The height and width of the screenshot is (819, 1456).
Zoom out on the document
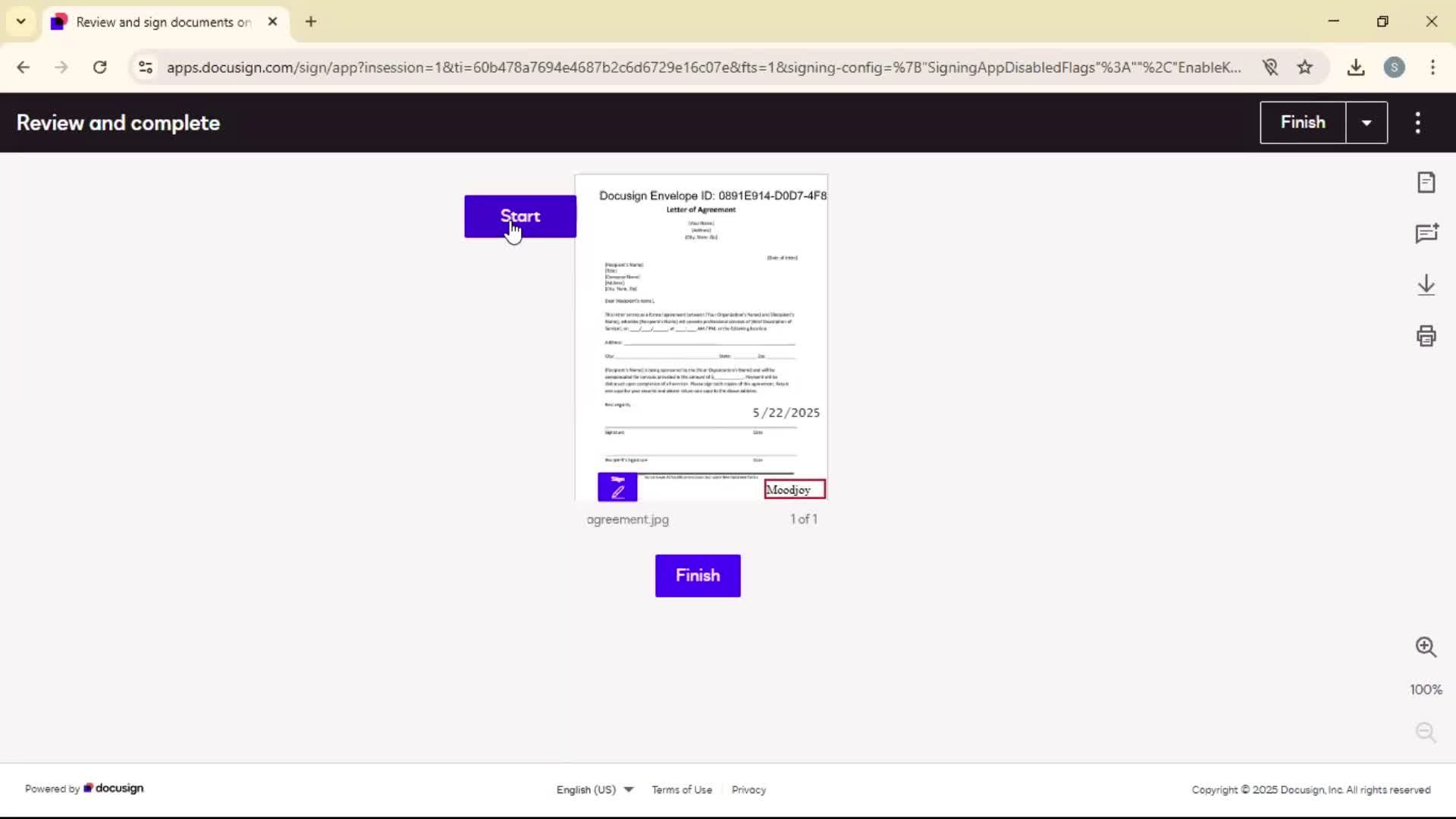point(1426,732)
